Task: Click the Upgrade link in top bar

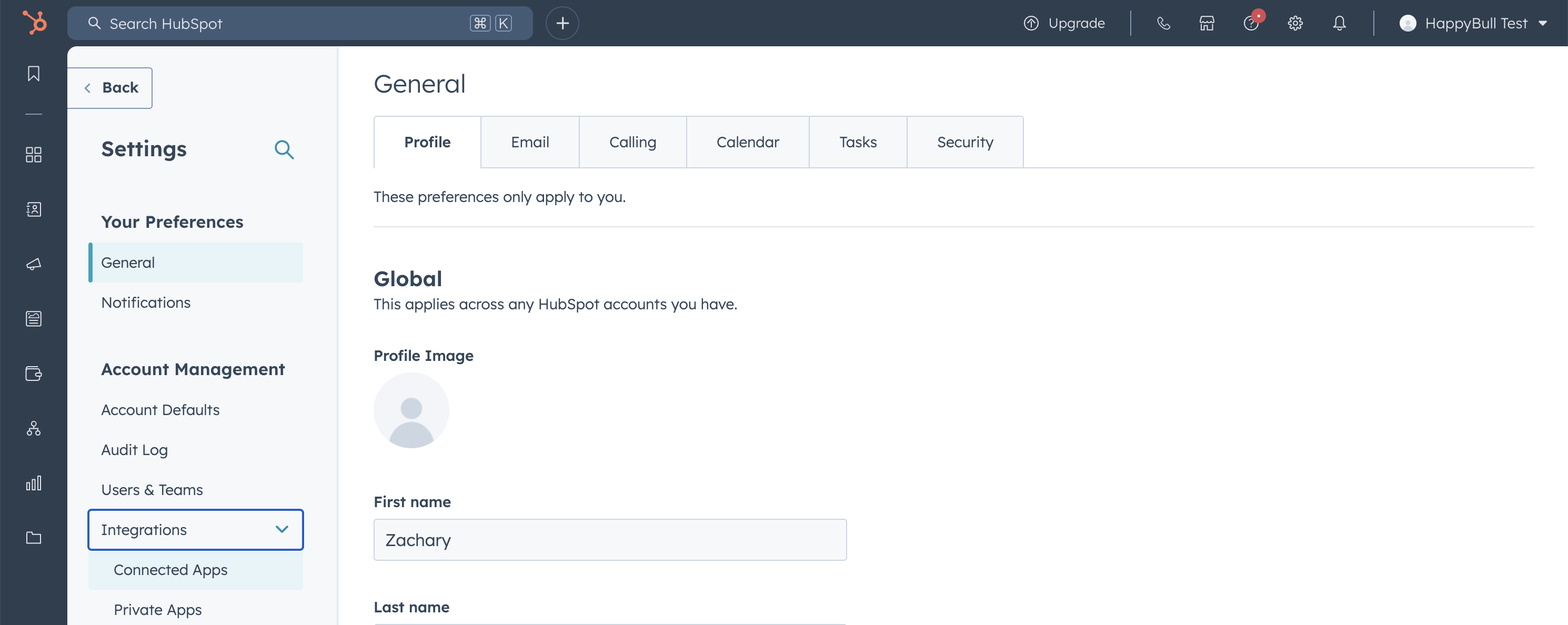Action: click(1064, 23)
